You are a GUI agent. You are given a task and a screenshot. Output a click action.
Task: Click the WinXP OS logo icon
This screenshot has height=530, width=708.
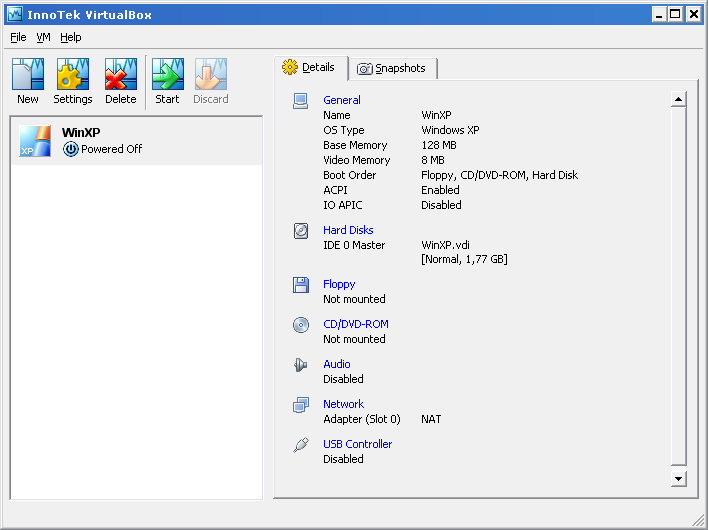(35, 141)
